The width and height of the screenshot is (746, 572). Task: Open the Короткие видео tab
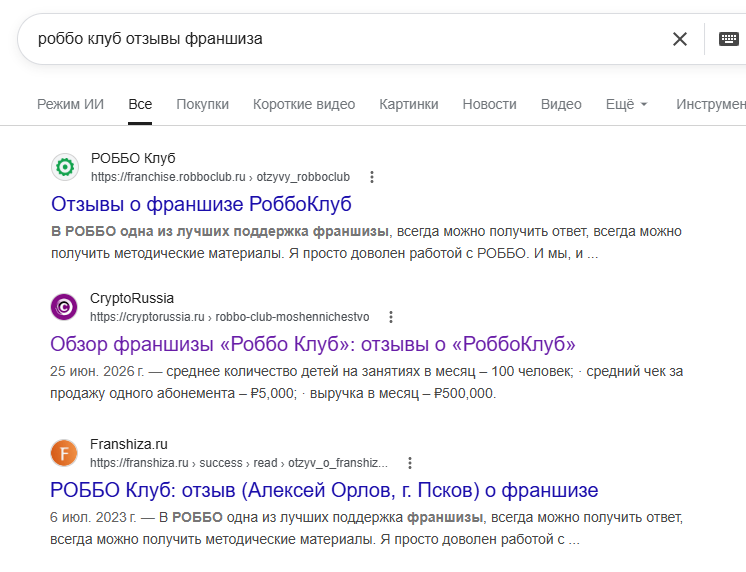304,104
